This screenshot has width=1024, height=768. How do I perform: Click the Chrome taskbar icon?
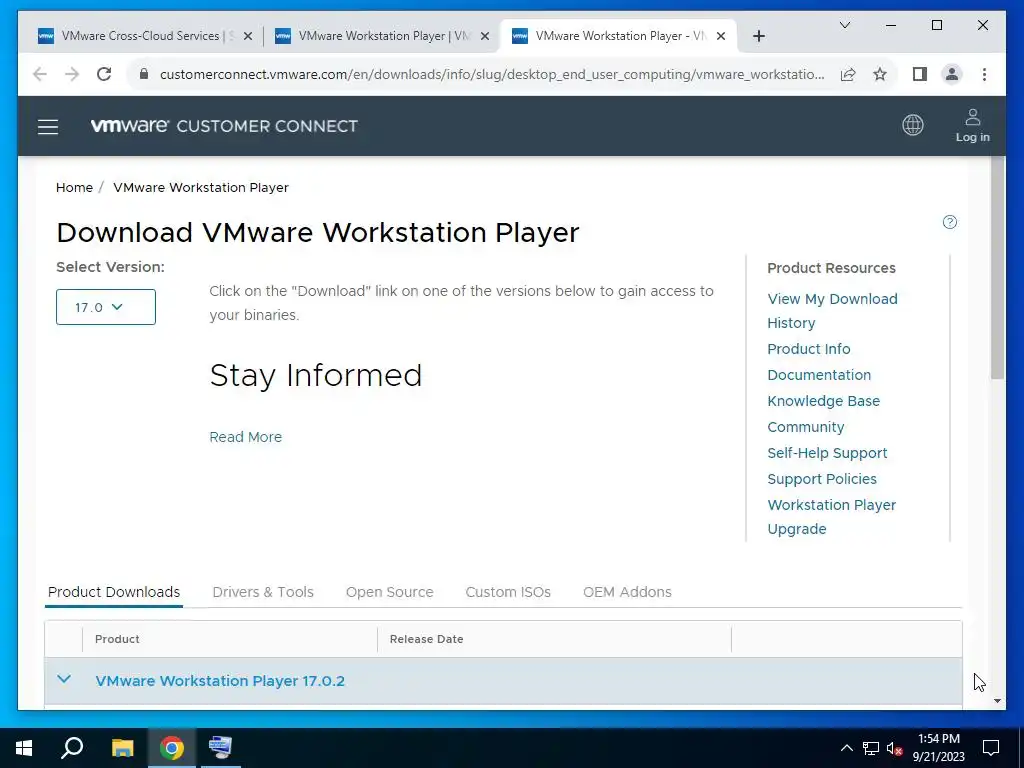click(x=172, y=748)
